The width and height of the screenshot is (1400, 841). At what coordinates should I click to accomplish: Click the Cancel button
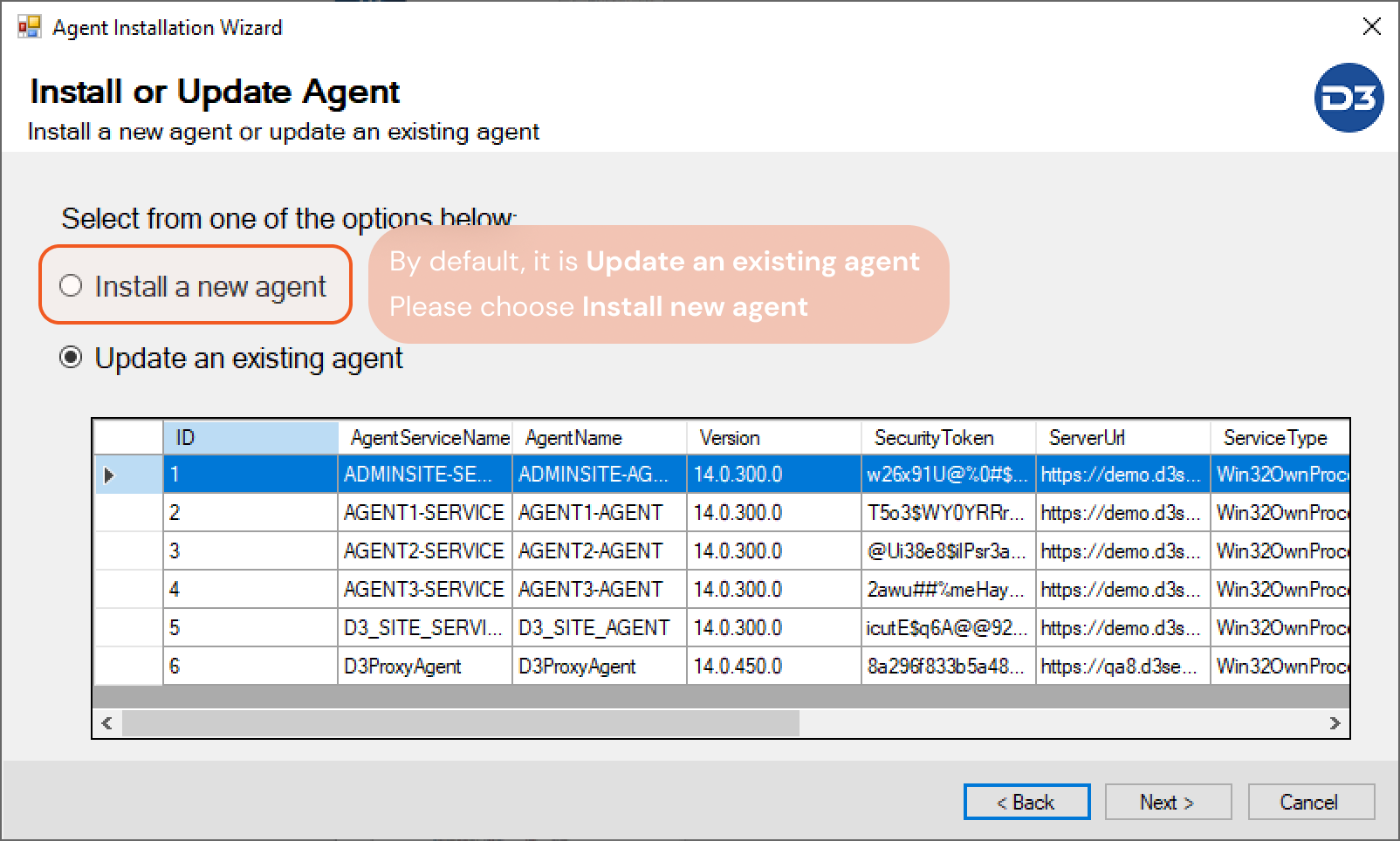click(x=1310, y=802)
